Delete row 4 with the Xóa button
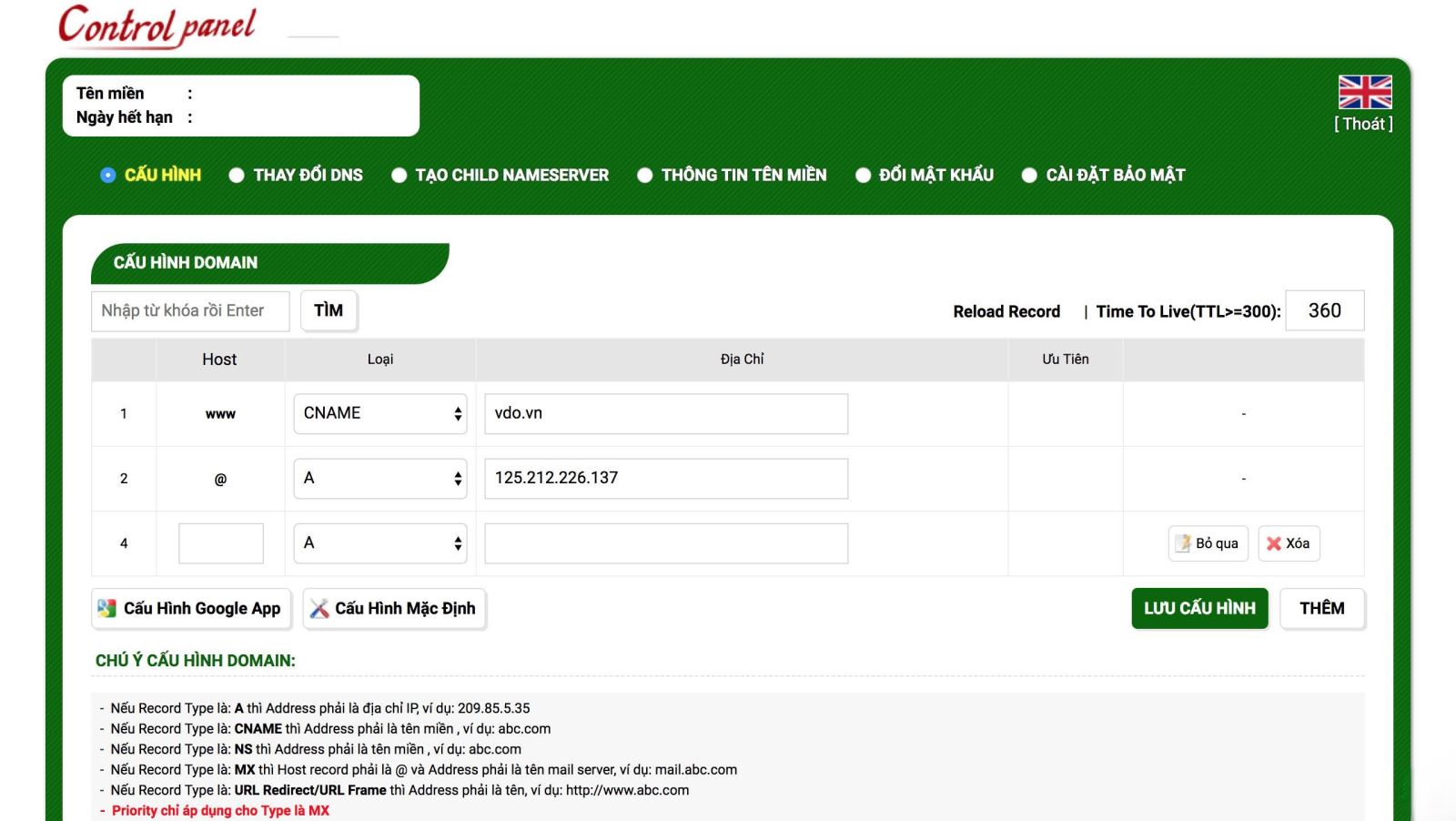This screenshot has width=1456, height=821. click(x=1289, y=542)
